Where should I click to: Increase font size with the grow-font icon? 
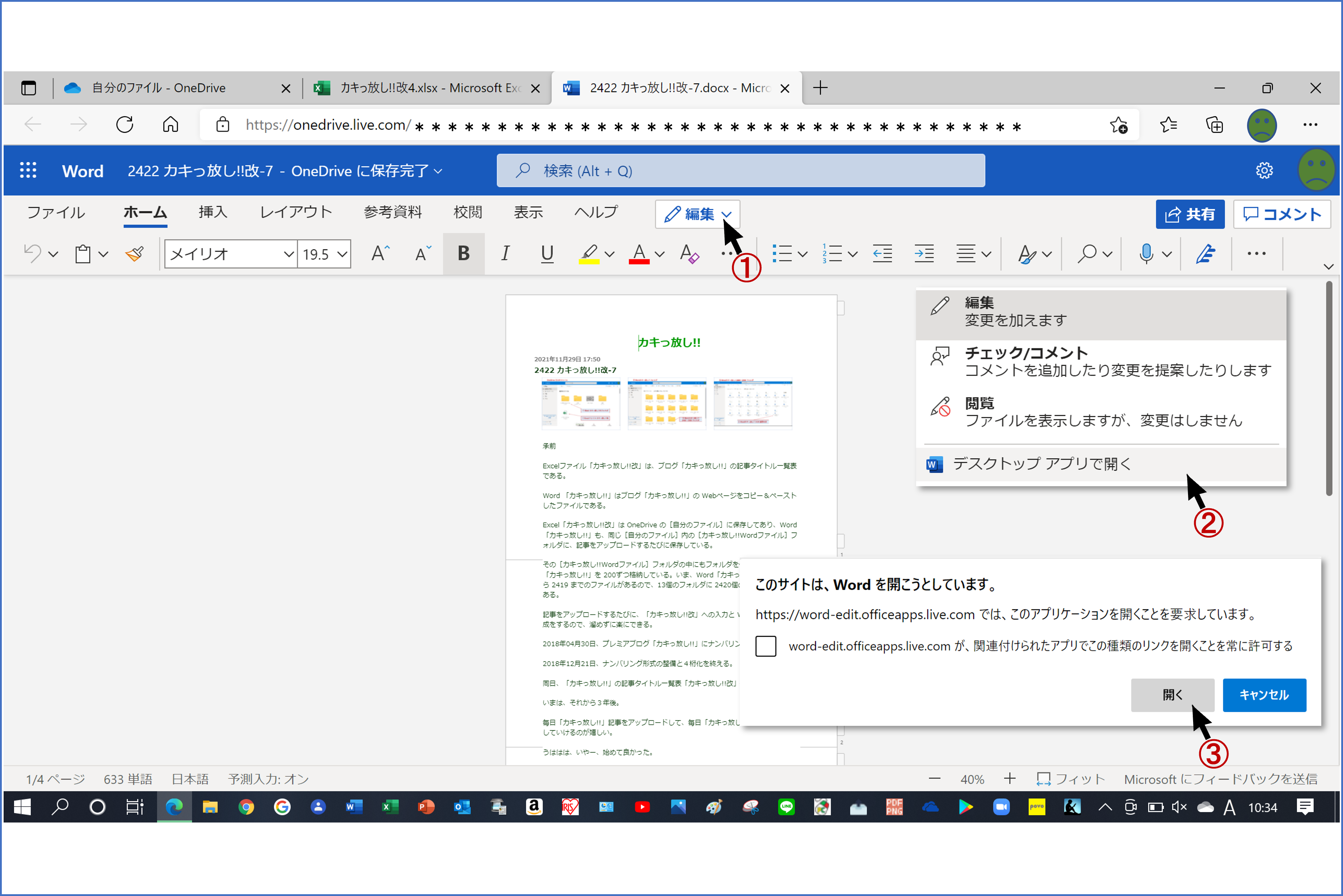point(380,253)
